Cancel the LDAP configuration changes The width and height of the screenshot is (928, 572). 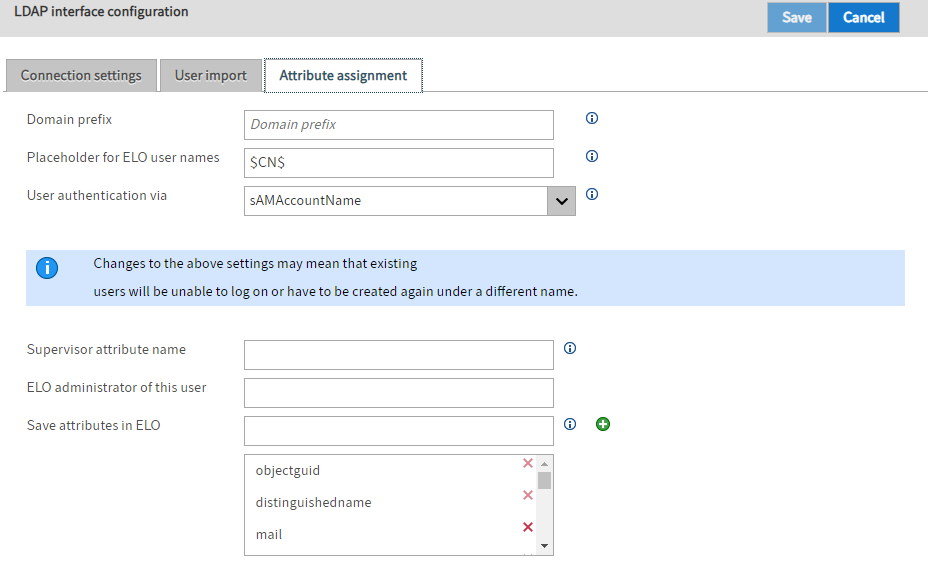click(863, 18)
